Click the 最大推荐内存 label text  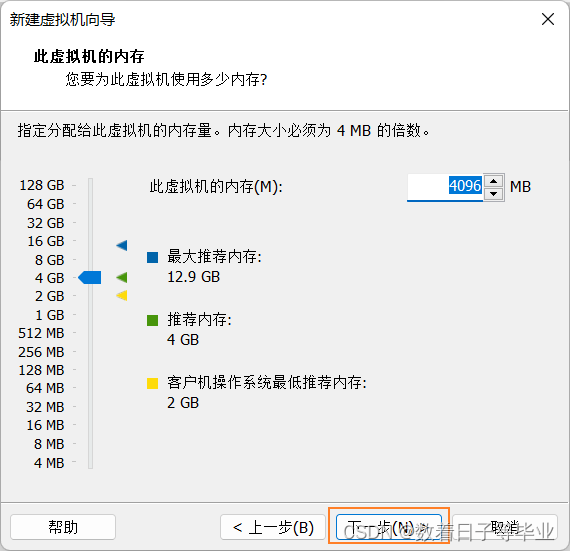214,257
